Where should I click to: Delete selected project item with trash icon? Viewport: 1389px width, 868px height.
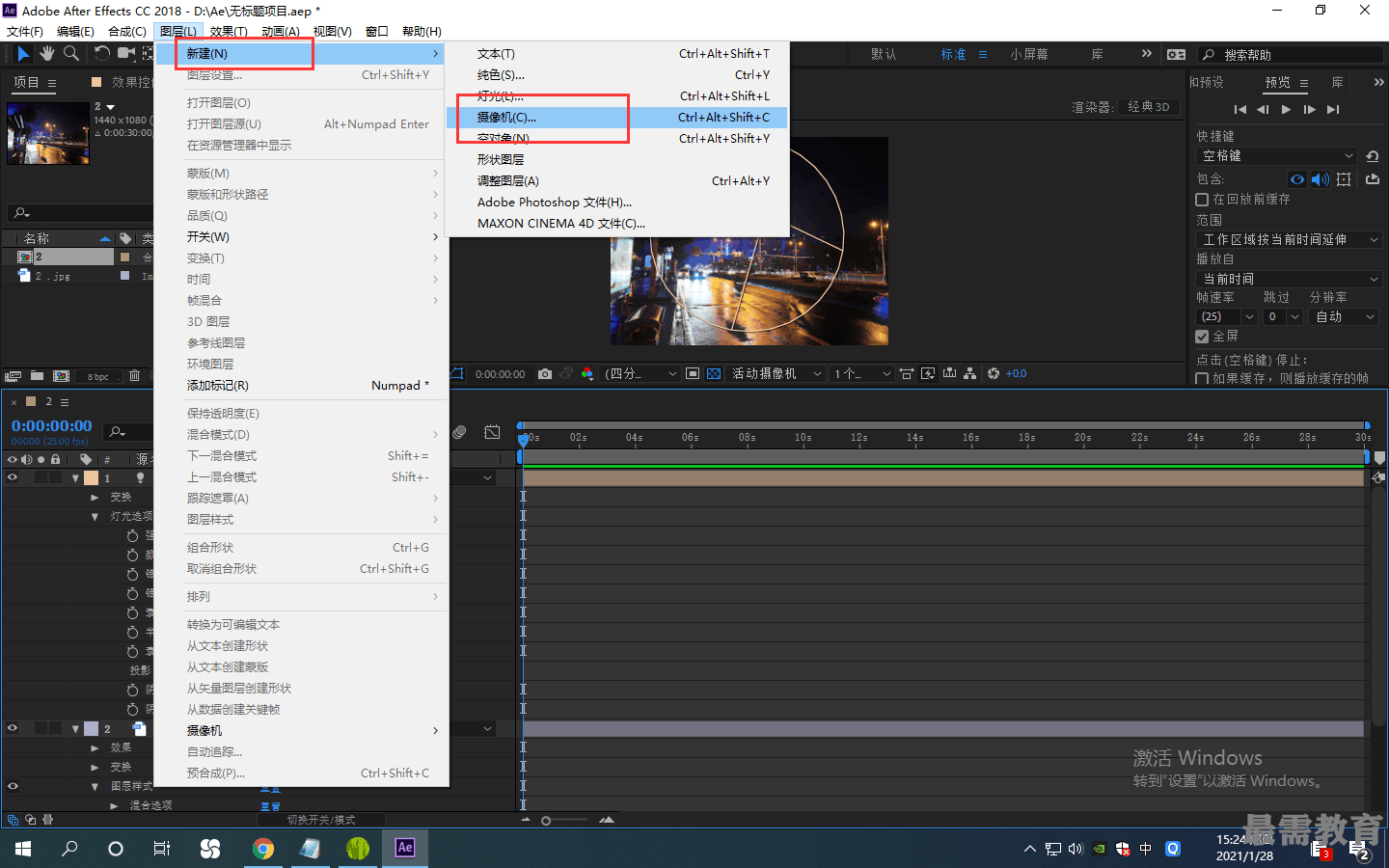coord(134,376)
